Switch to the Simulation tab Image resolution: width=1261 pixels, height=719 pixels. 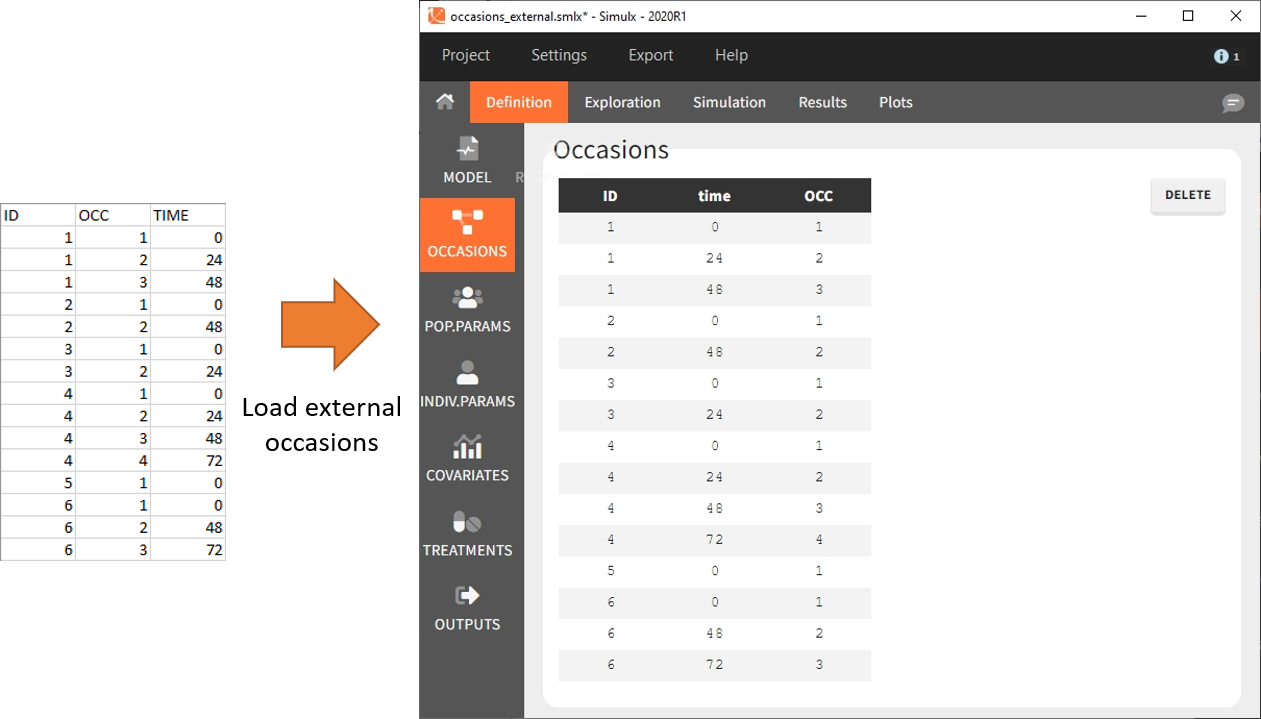(729, 102)
